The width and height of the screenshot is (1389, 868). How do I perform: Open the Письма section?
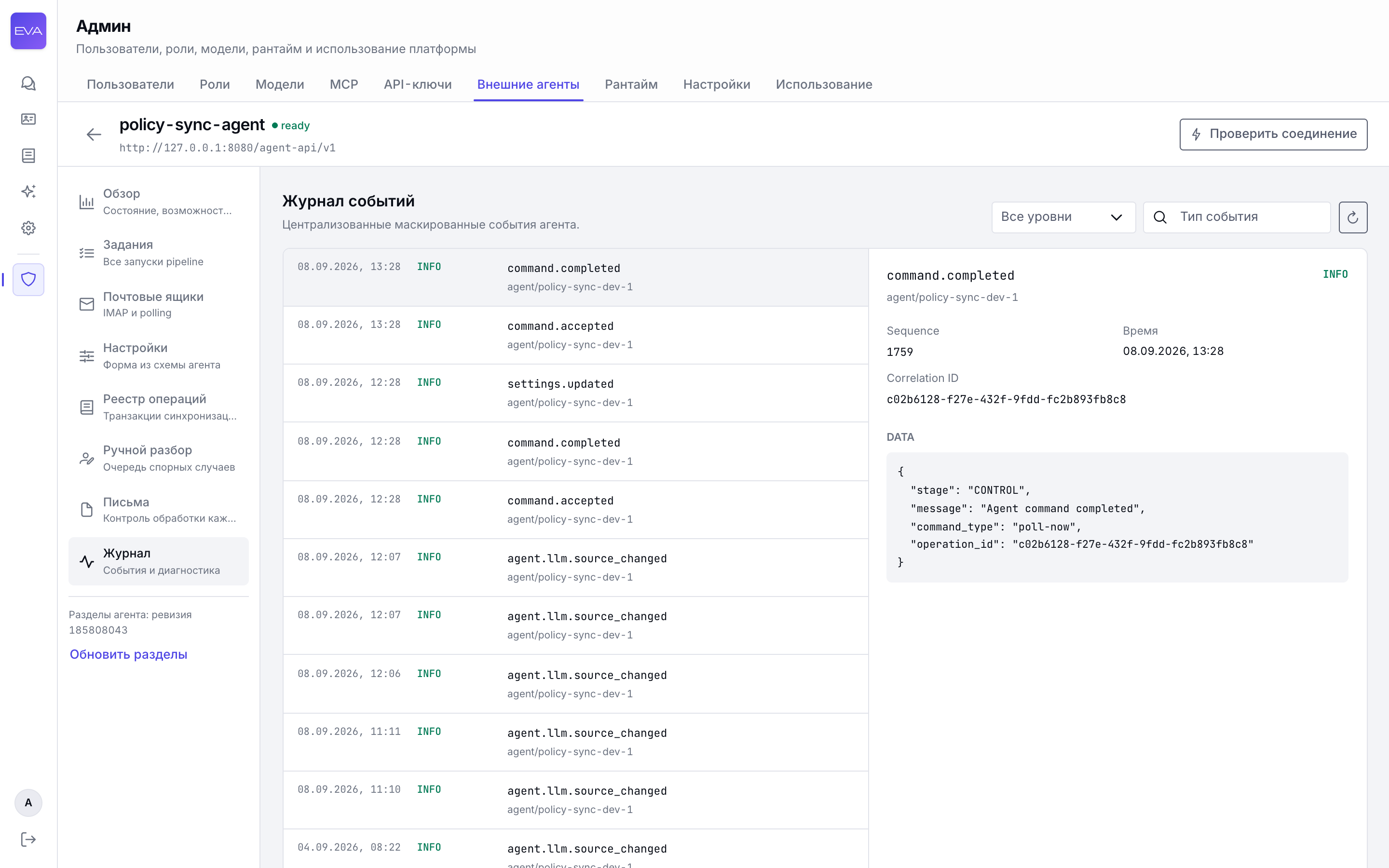158,510
